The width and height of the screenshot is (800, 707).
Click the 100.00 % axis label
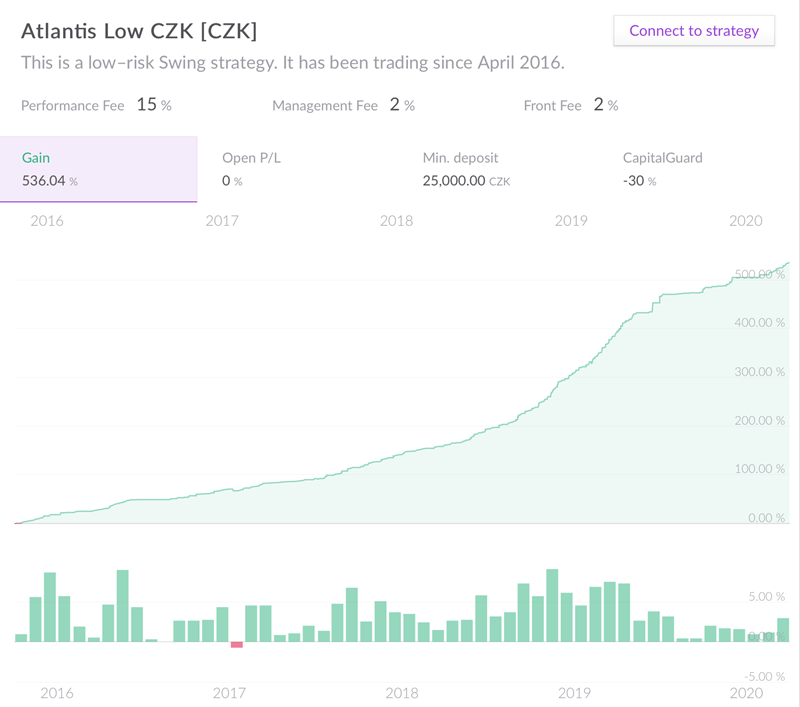[760, 469]
